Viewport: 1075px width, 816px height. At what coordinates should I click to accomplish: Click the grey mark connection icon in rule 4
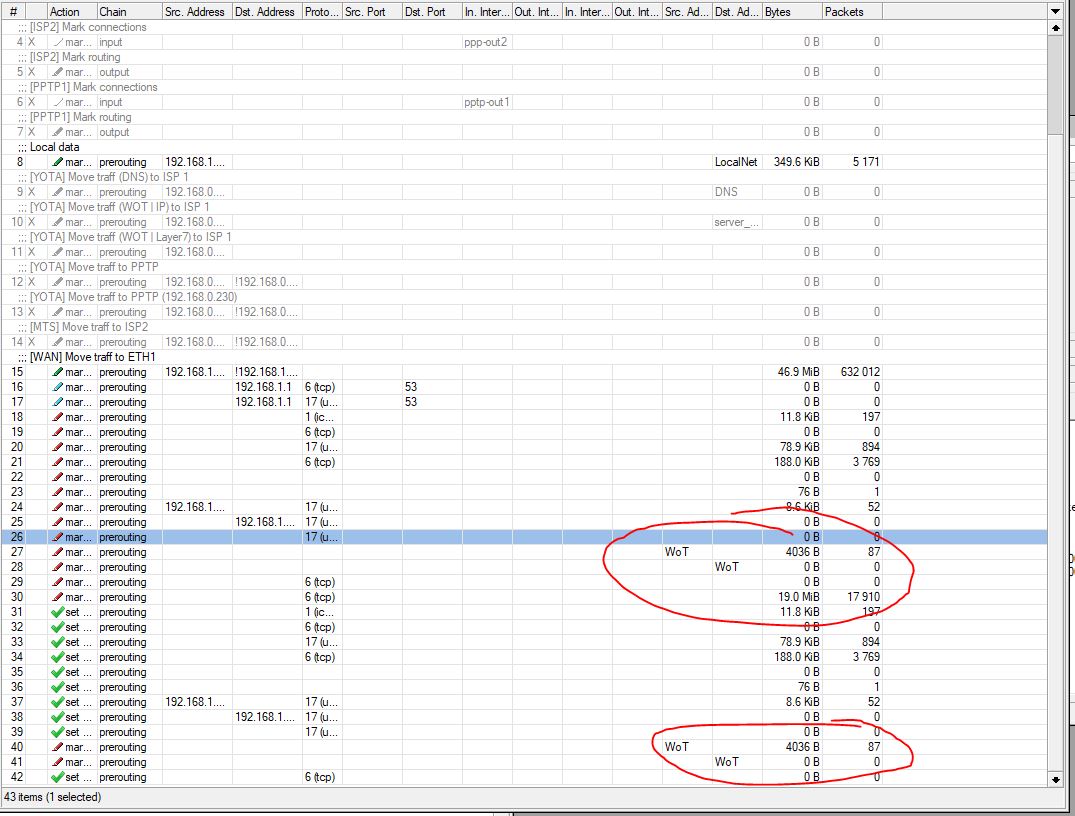pyautogui.click(x=58, y=42)
